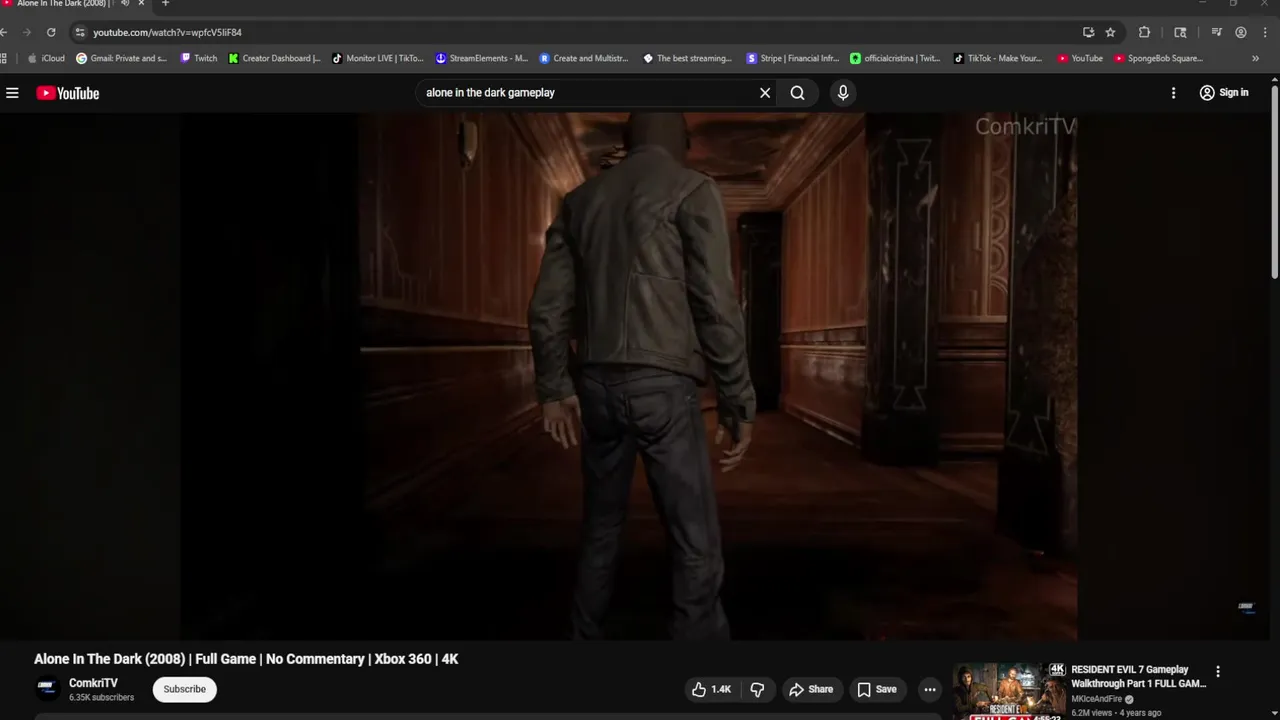Share the video

point(811,689)
